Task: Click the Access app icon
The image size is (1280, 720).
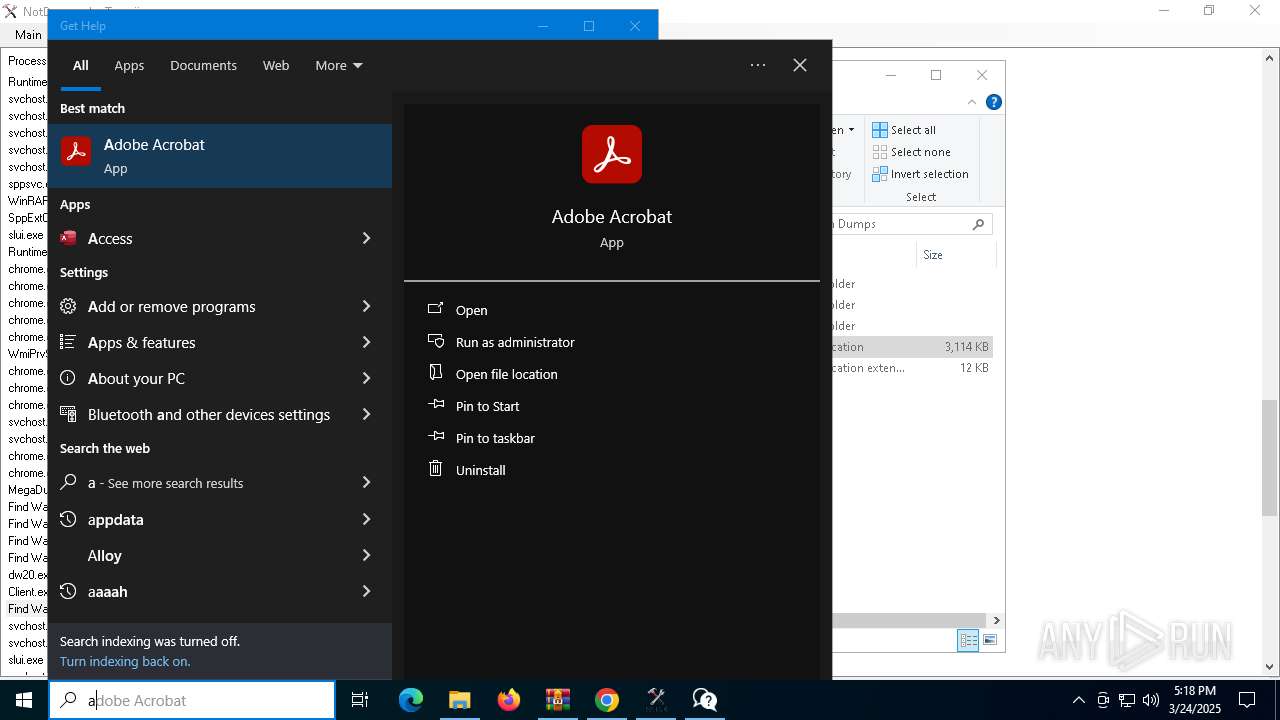Action: [x=68, y=238]
